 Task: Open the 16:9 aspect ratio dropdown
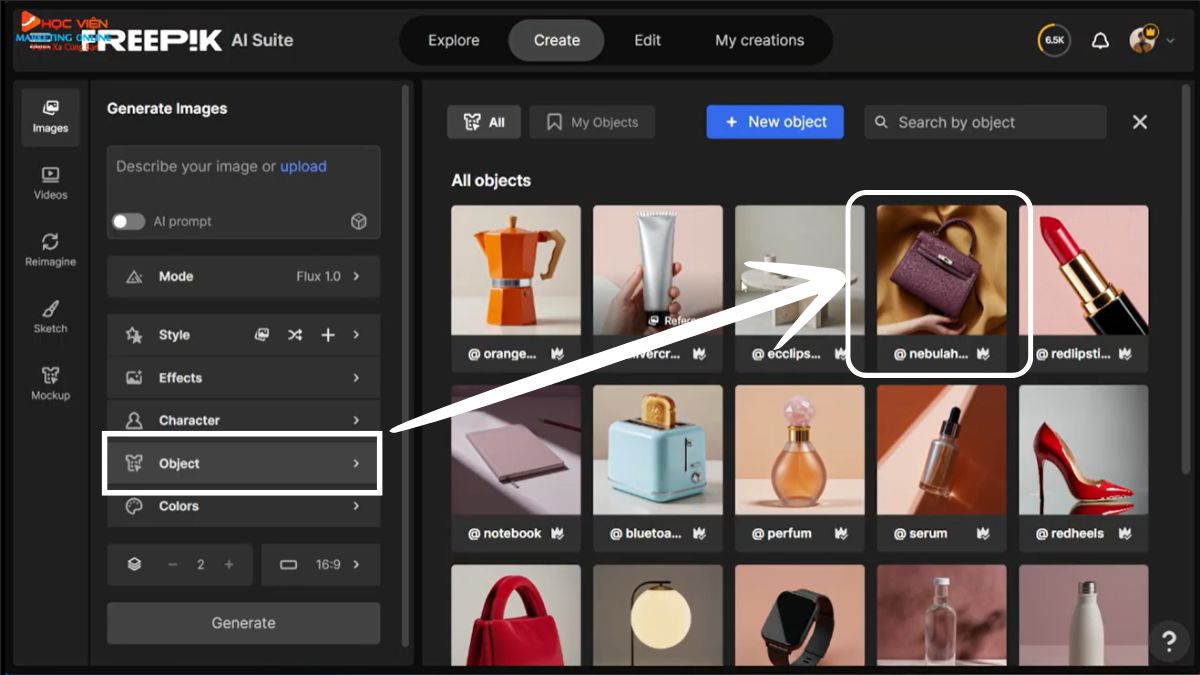320,564
